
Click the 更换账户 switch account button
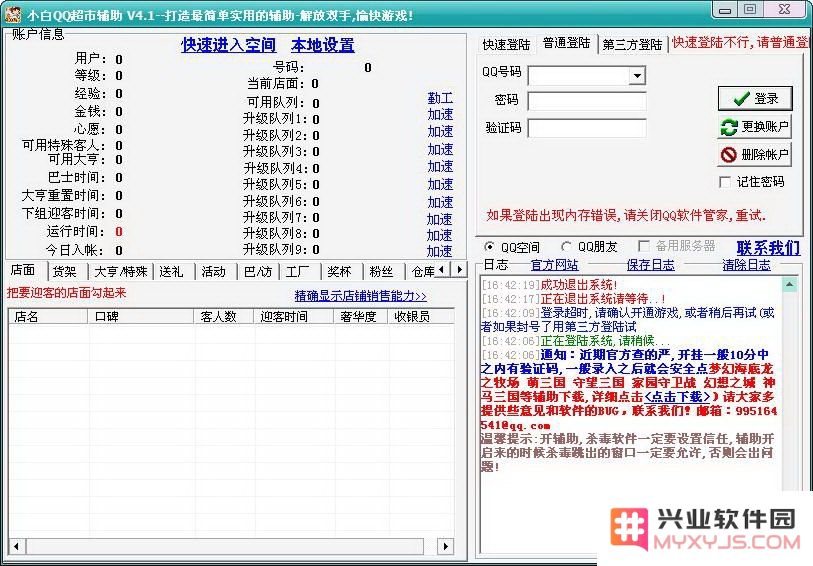tap(754, 126)
